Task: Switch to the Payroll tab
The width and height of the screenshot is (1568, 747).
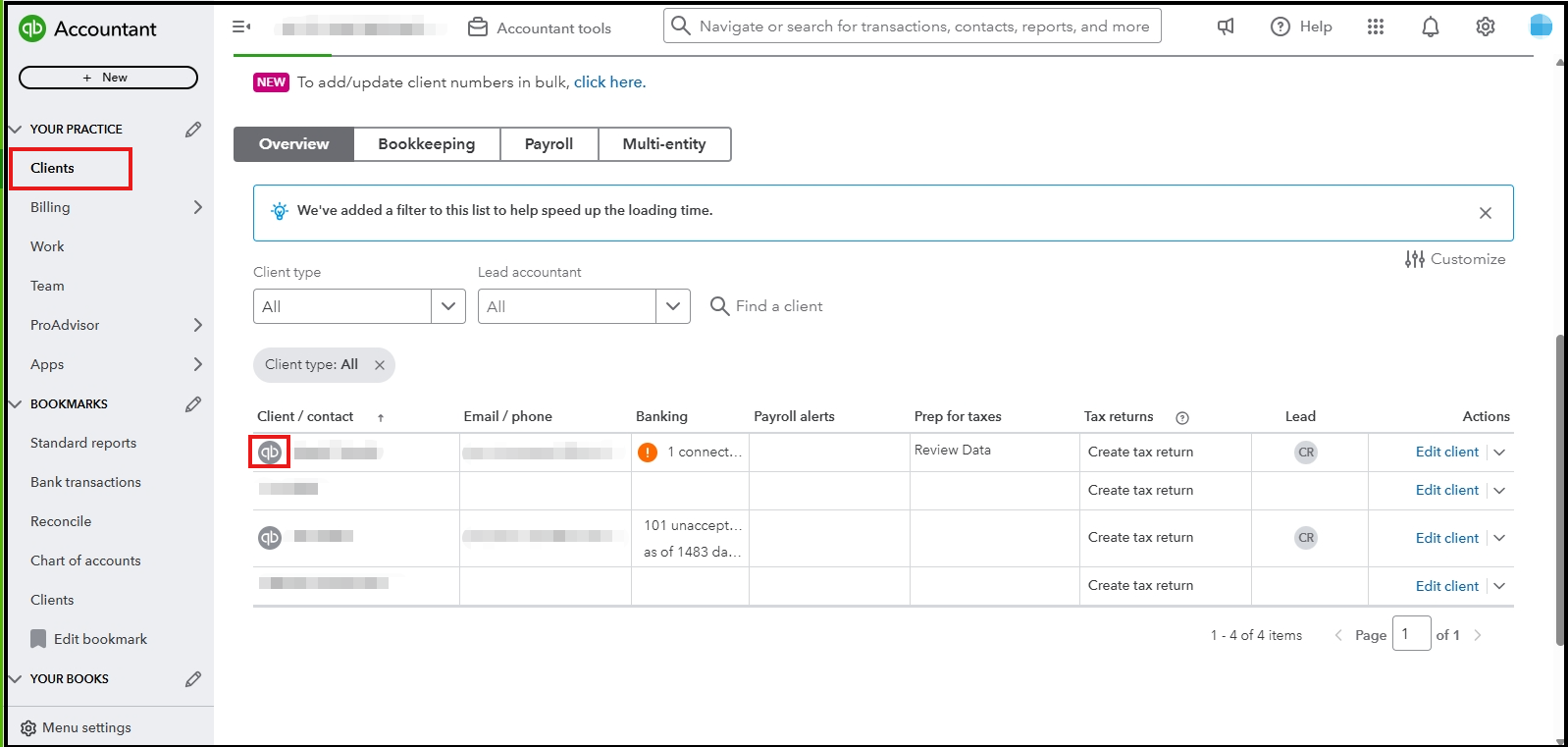Action: 549,144
